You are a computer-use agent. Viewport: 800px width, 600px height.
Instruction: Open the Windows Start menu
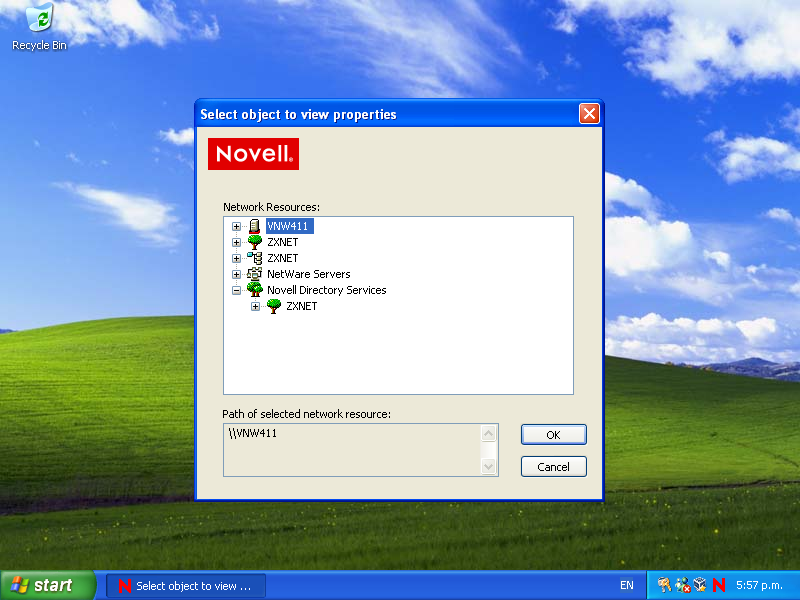click(48, 585)
